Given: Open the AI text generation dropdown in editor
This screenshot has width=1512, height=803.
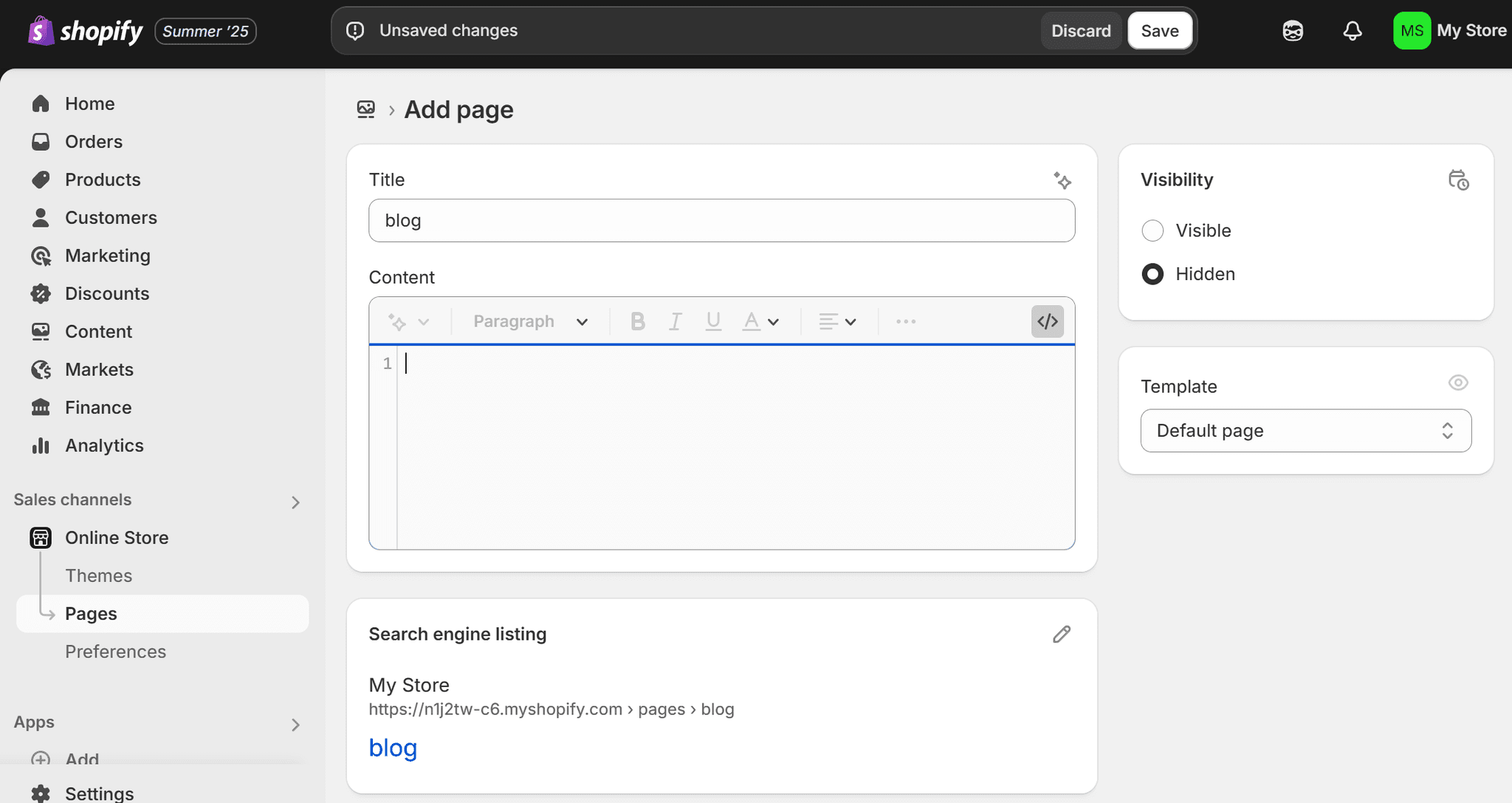Looking at the screenshot, I should (x=408, y=322).
